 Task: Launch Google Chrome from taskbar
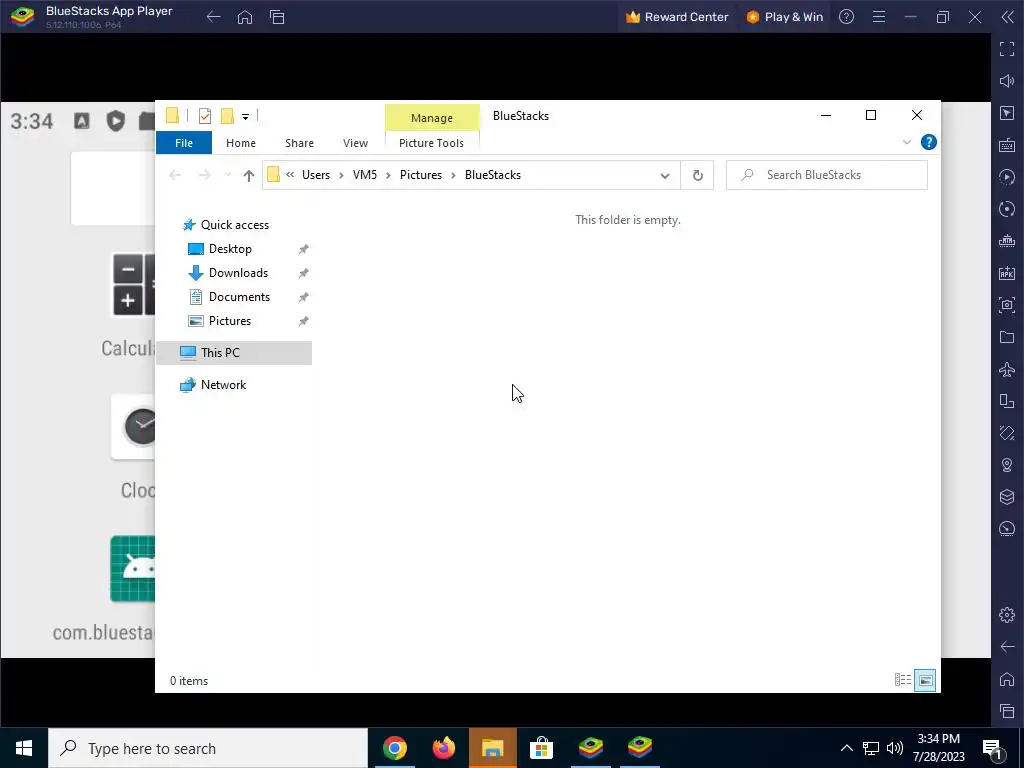click(394, 748)
